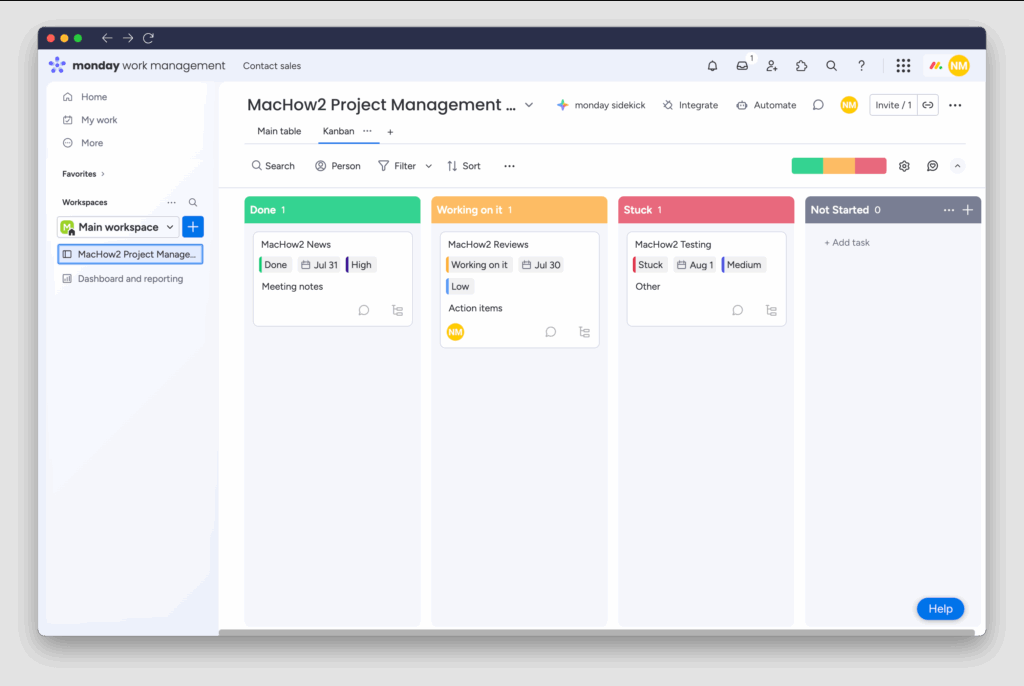
Task: Click the Filter button
Action: point(397,166)
